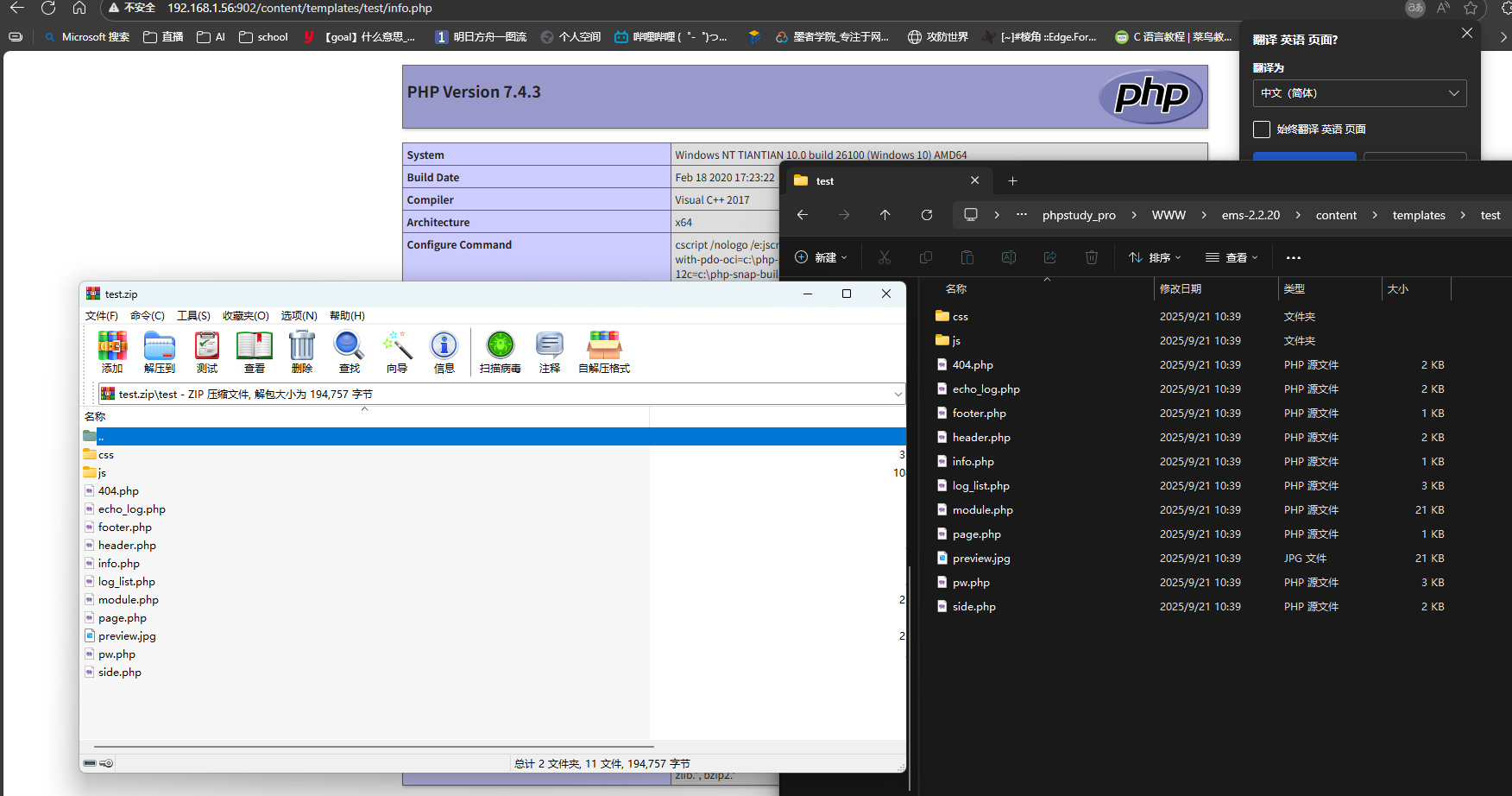Open the Wizard (向导) tool
Image resolution: width=1512 pixels, height=796 pixels.
coord(397,351)
